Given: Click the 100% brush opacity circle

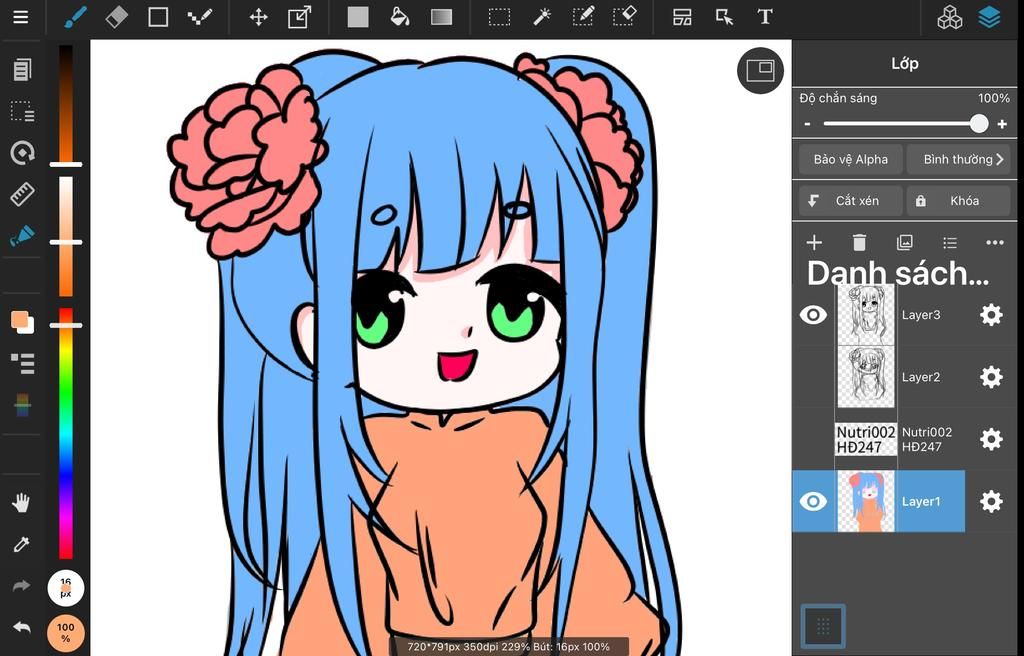Looking at the screenshot, I should point(65,632).
